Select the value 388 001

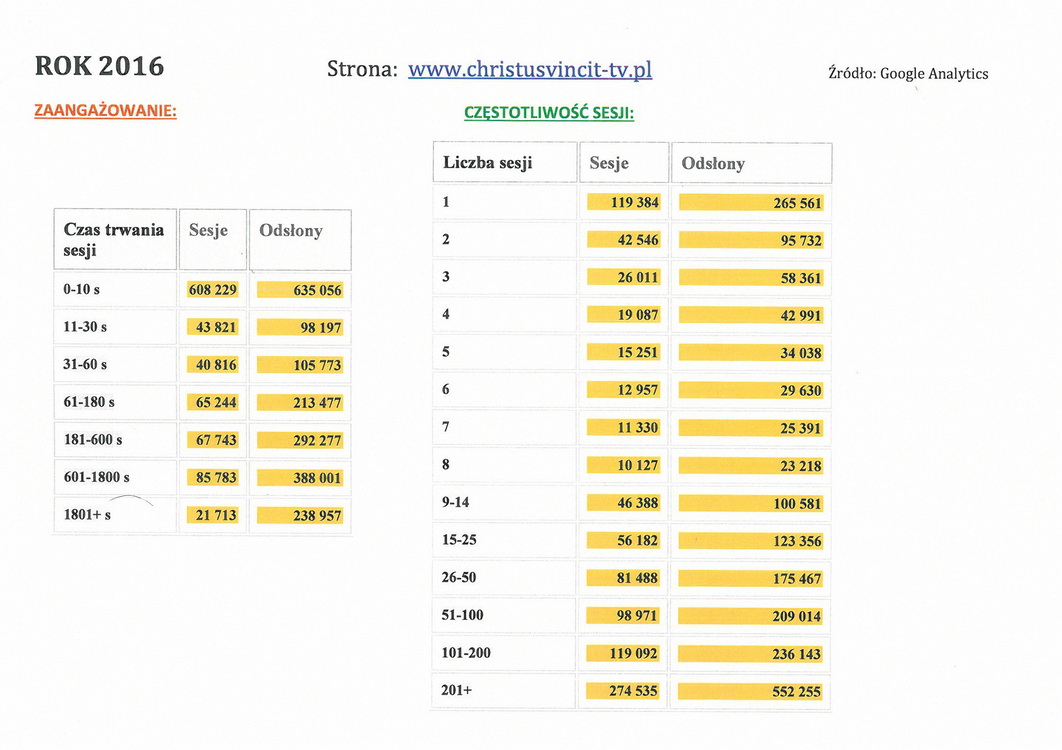[317, 478]
